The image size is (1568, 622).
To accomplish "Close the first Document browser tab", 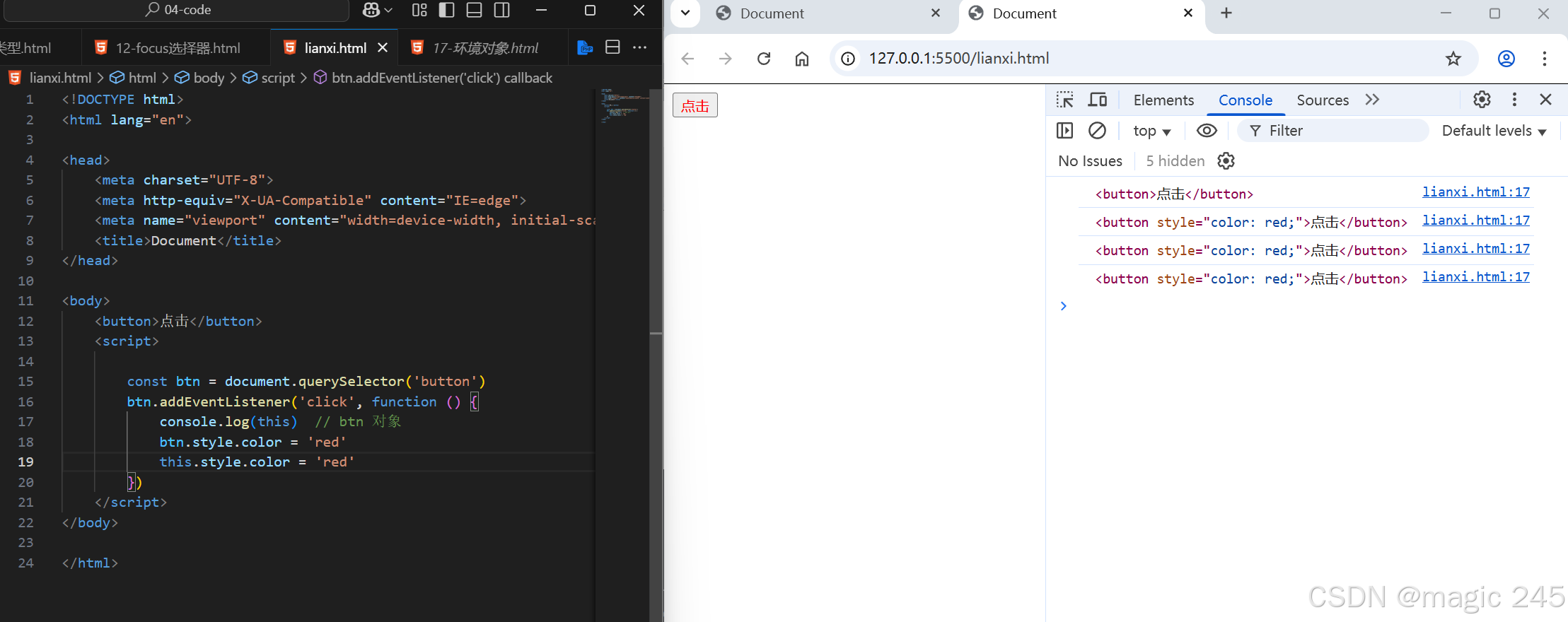I will (935, 13).
